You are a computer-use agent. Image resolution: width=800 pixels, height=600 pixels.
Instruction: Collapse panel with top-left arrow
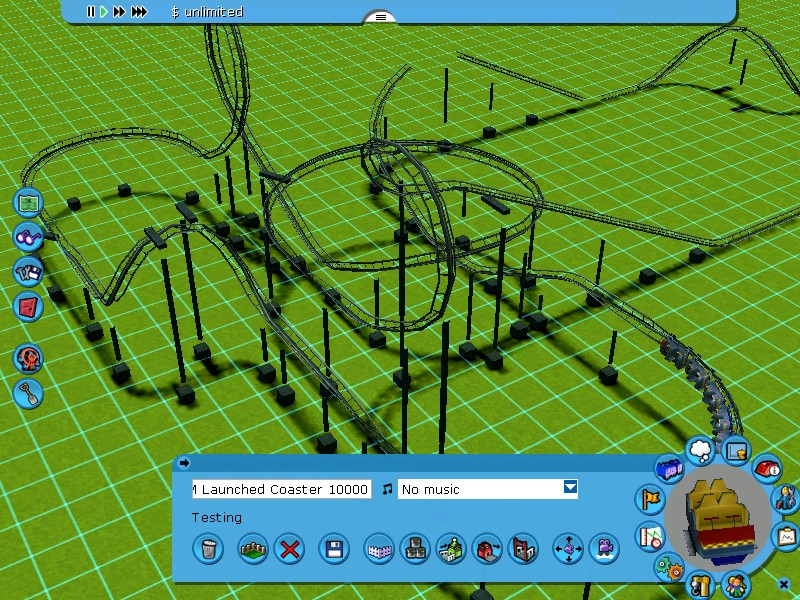click(x=184, y=463)
